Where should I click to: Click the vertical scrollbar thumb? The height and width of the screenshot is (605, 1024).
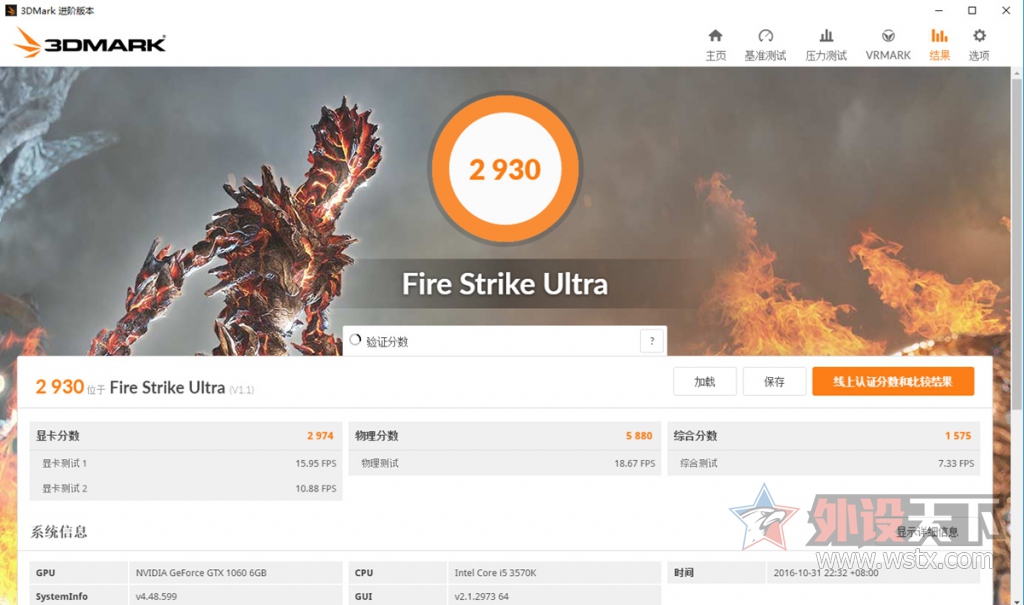point(1017,246)
